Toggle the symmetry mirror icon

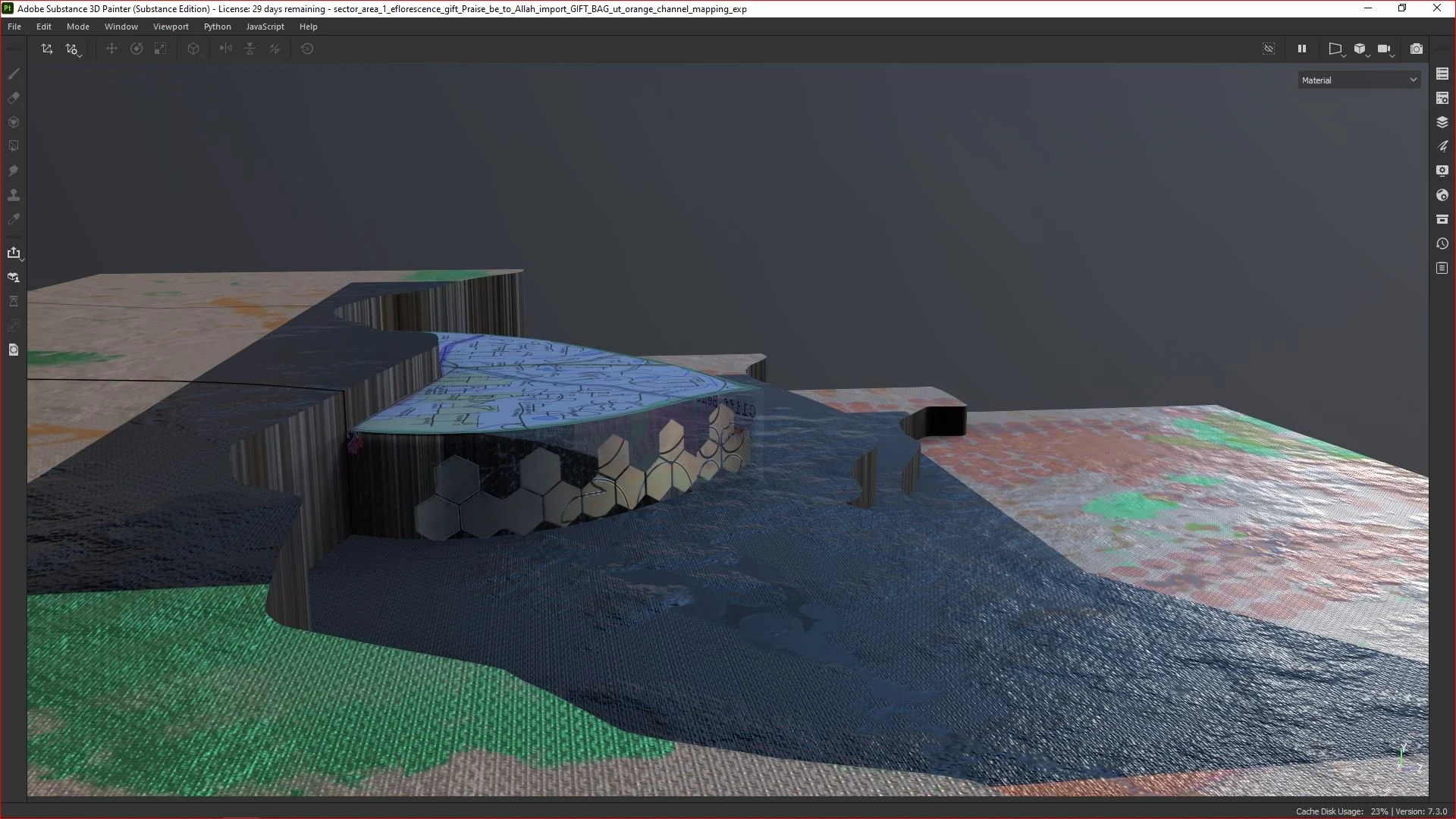coord(226,49)
